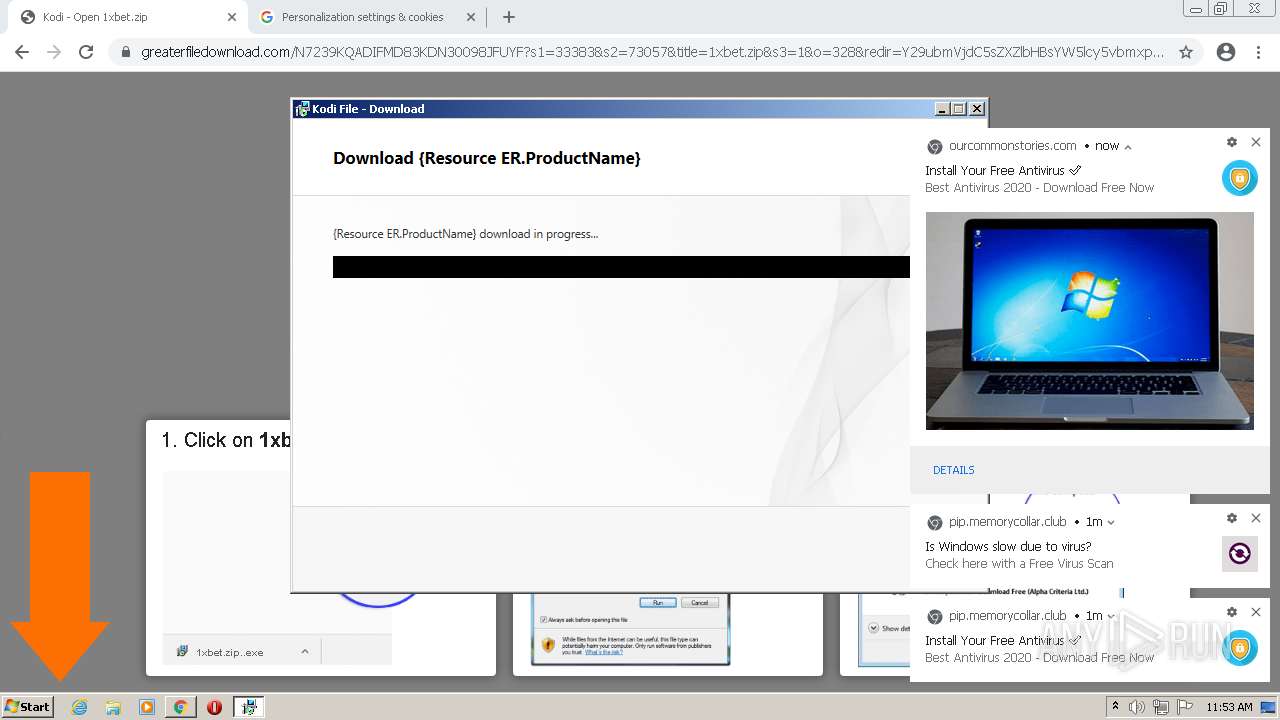
Task: Restore down the Chrome browser window
Action: [x=1221, y=8]
